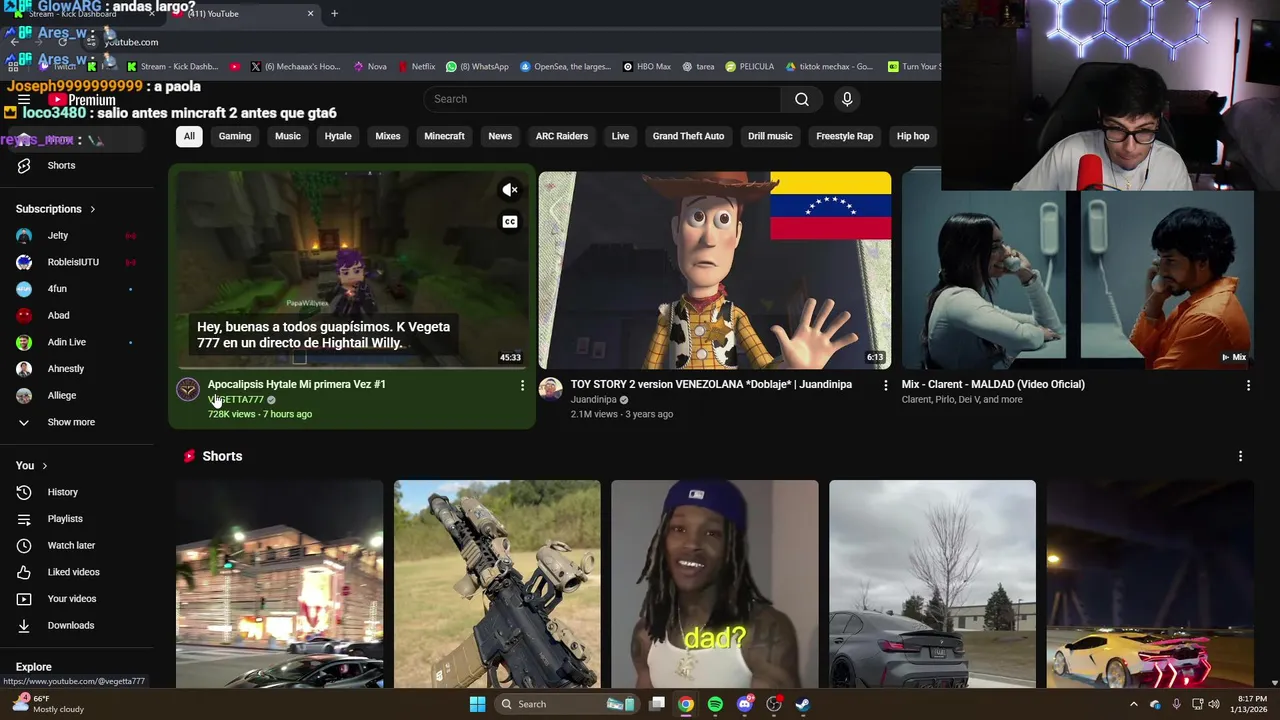Open Adin Live subscription channel
The width and height of the screenshot is (1280, 720).
(x=67, y=342)
